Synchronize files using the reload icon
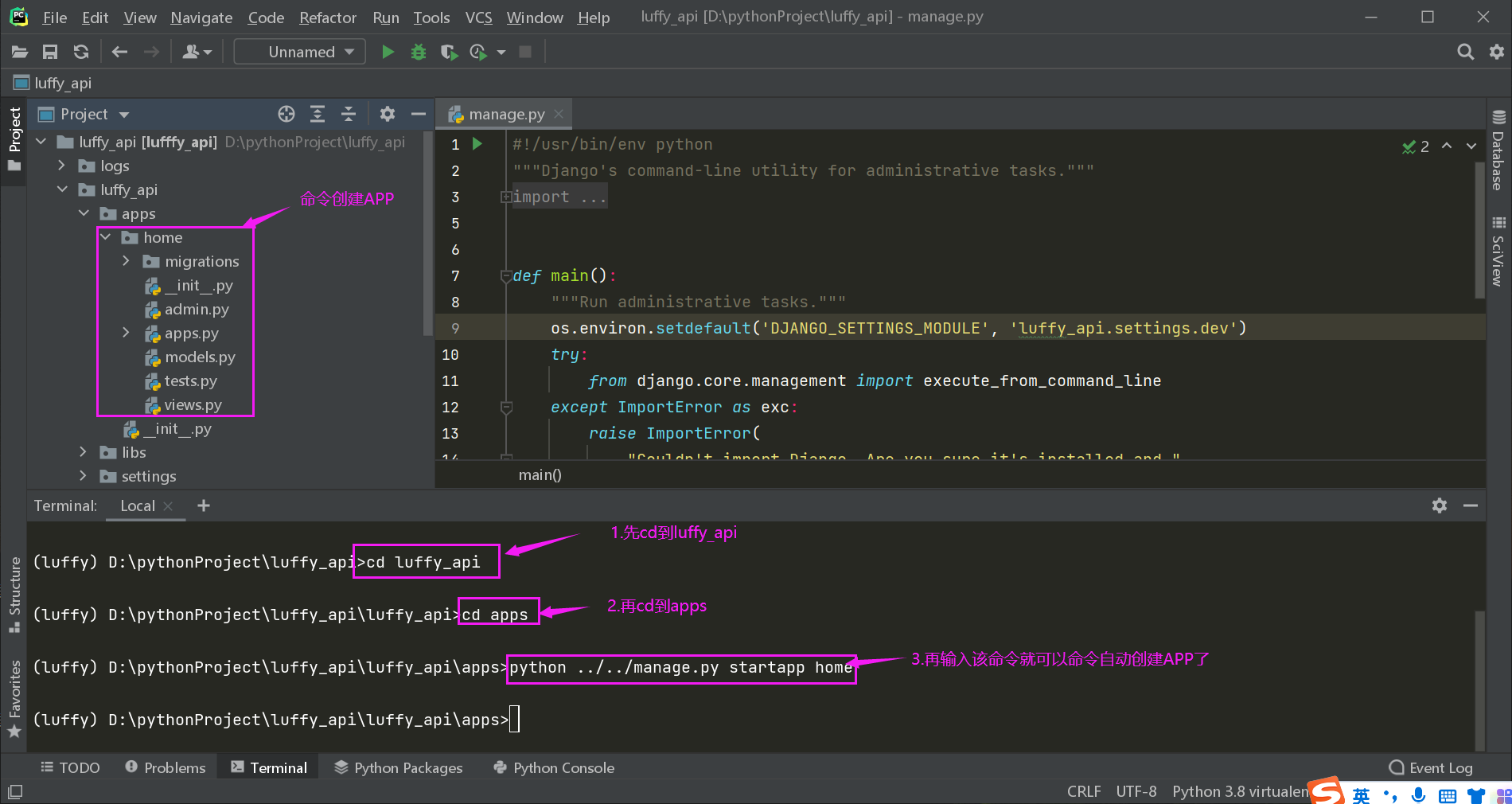The height and width of the screenshot is (804, 1512). tap(81, 52)
